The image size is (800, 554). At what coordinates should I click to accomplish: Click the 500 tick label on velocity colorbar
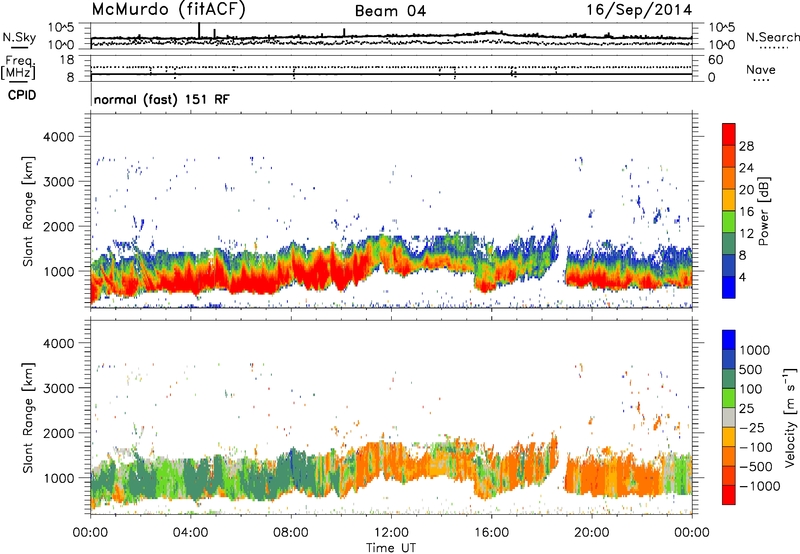(751, 369)
